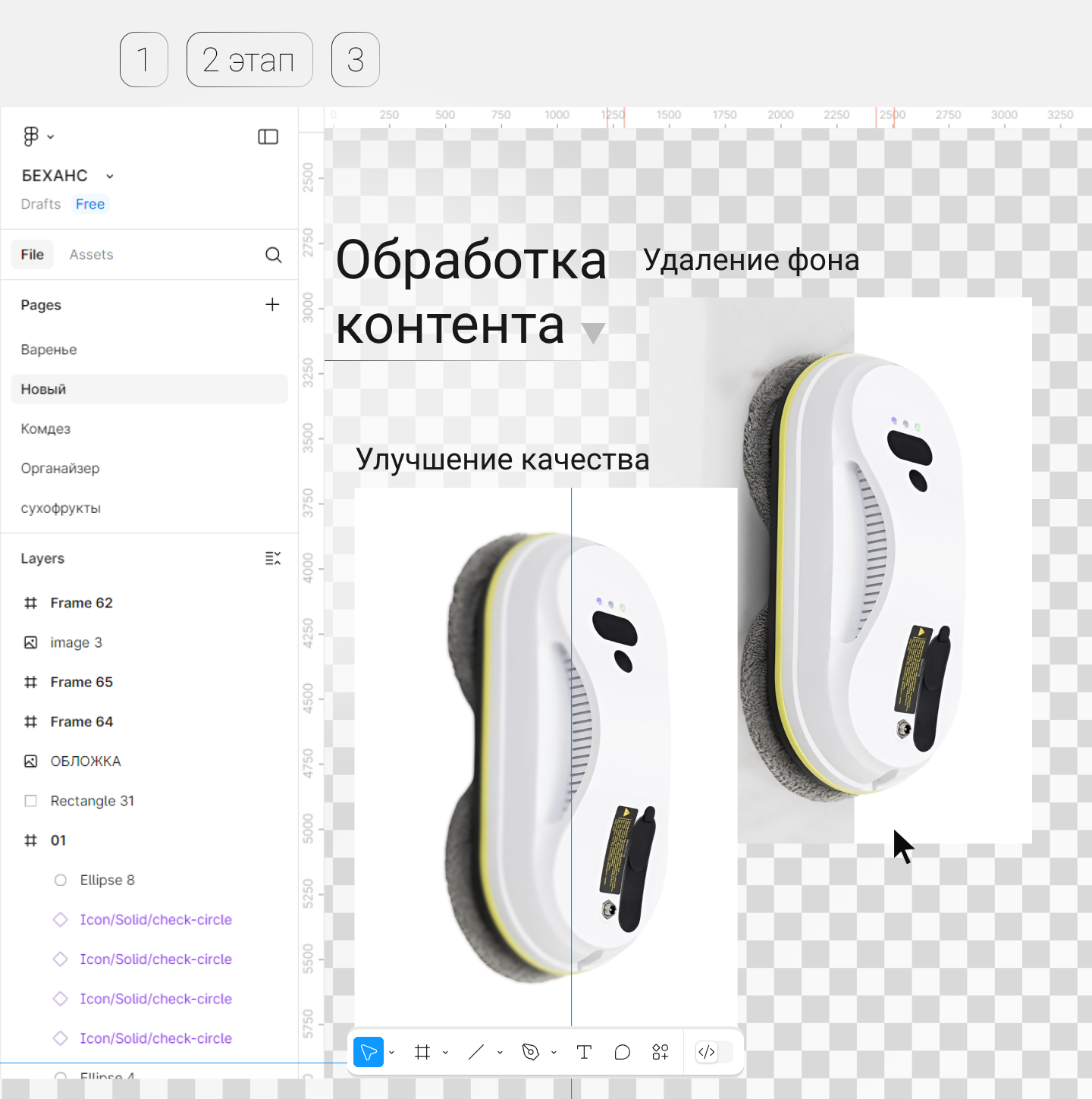
Task: Add a new page with plus icon
Action: 272,305
